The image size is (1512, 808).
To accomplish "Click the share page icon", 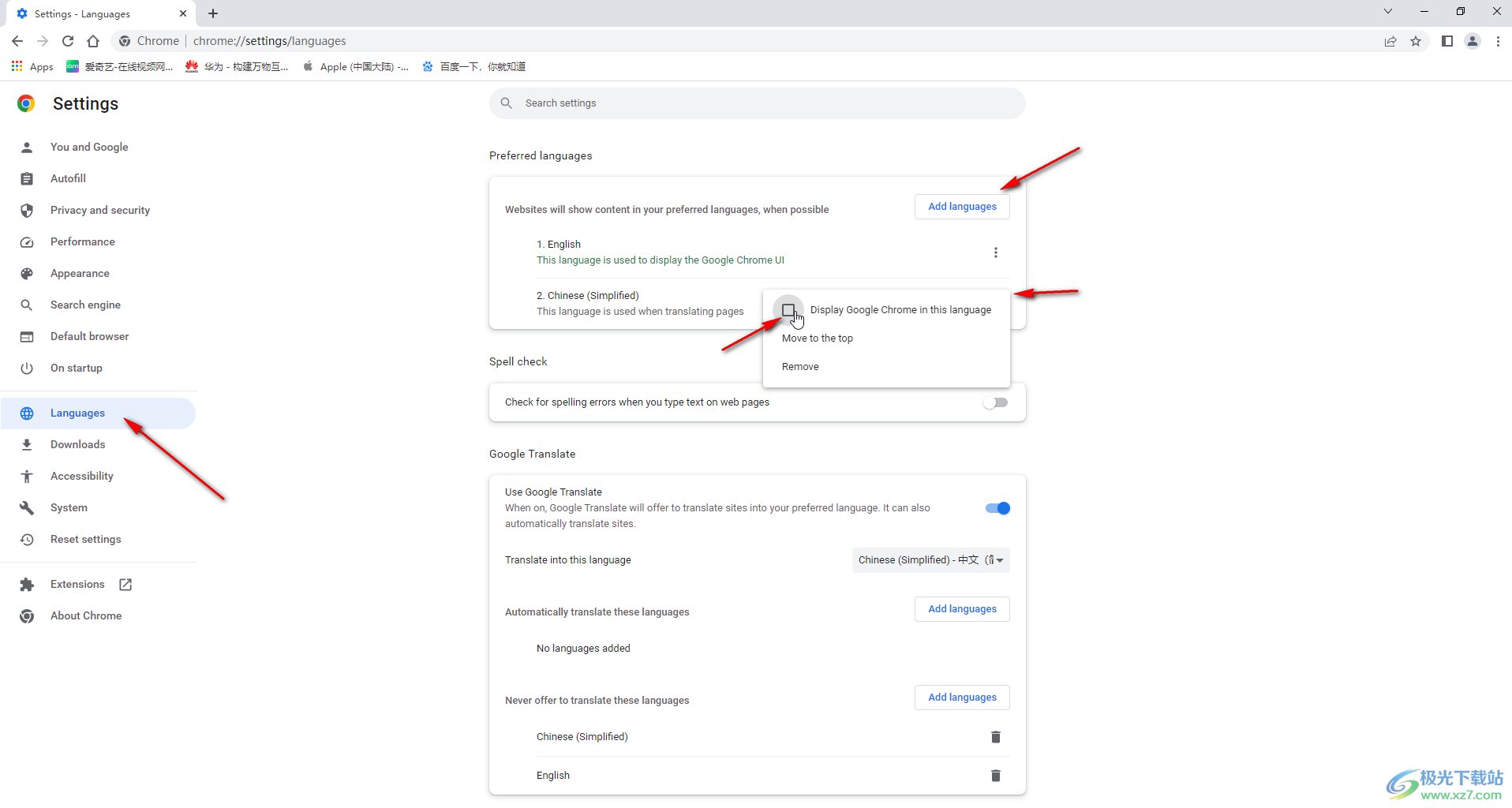I will coord(1390,41).
